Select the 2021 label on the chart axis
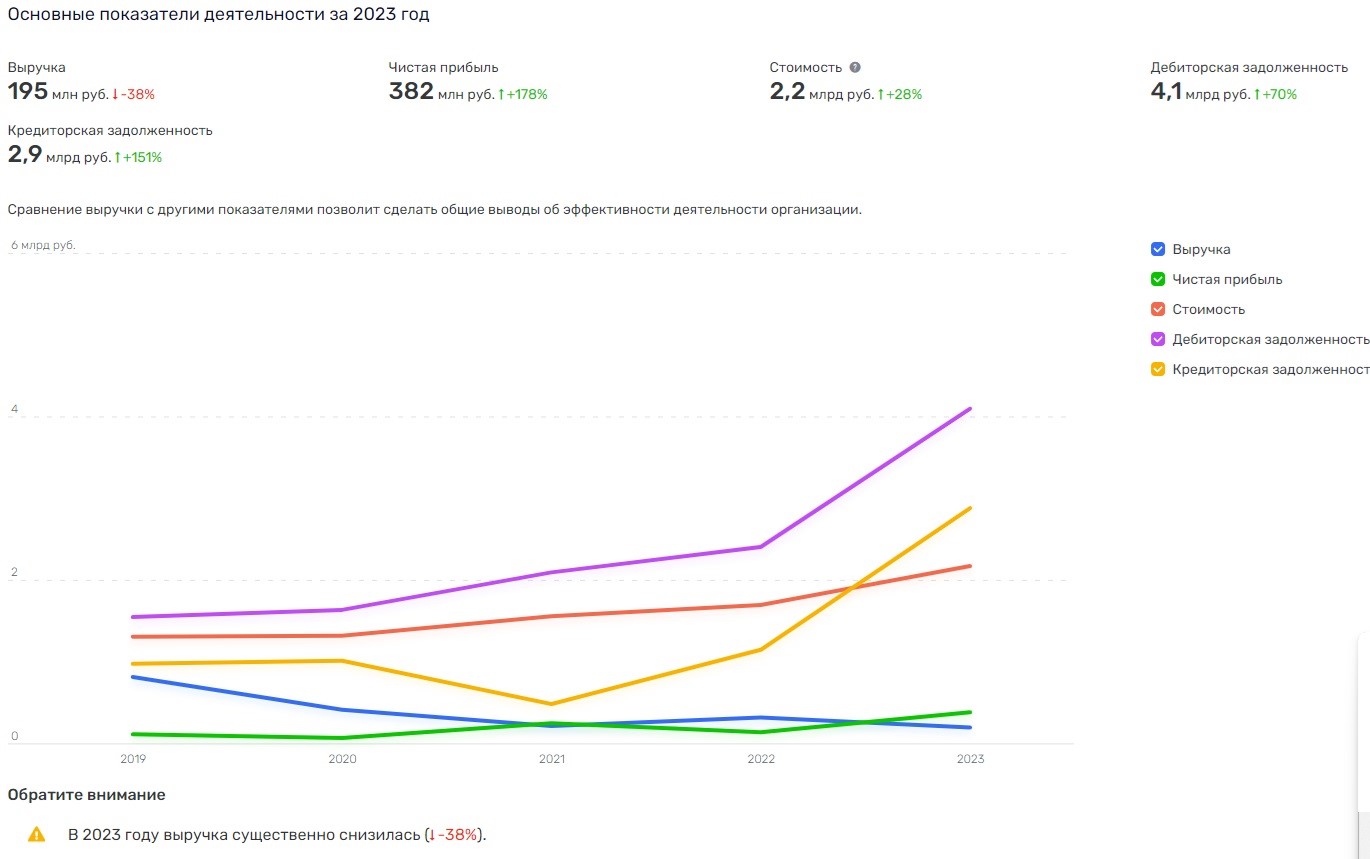1370x859 pixels. (x=551, y=759)
